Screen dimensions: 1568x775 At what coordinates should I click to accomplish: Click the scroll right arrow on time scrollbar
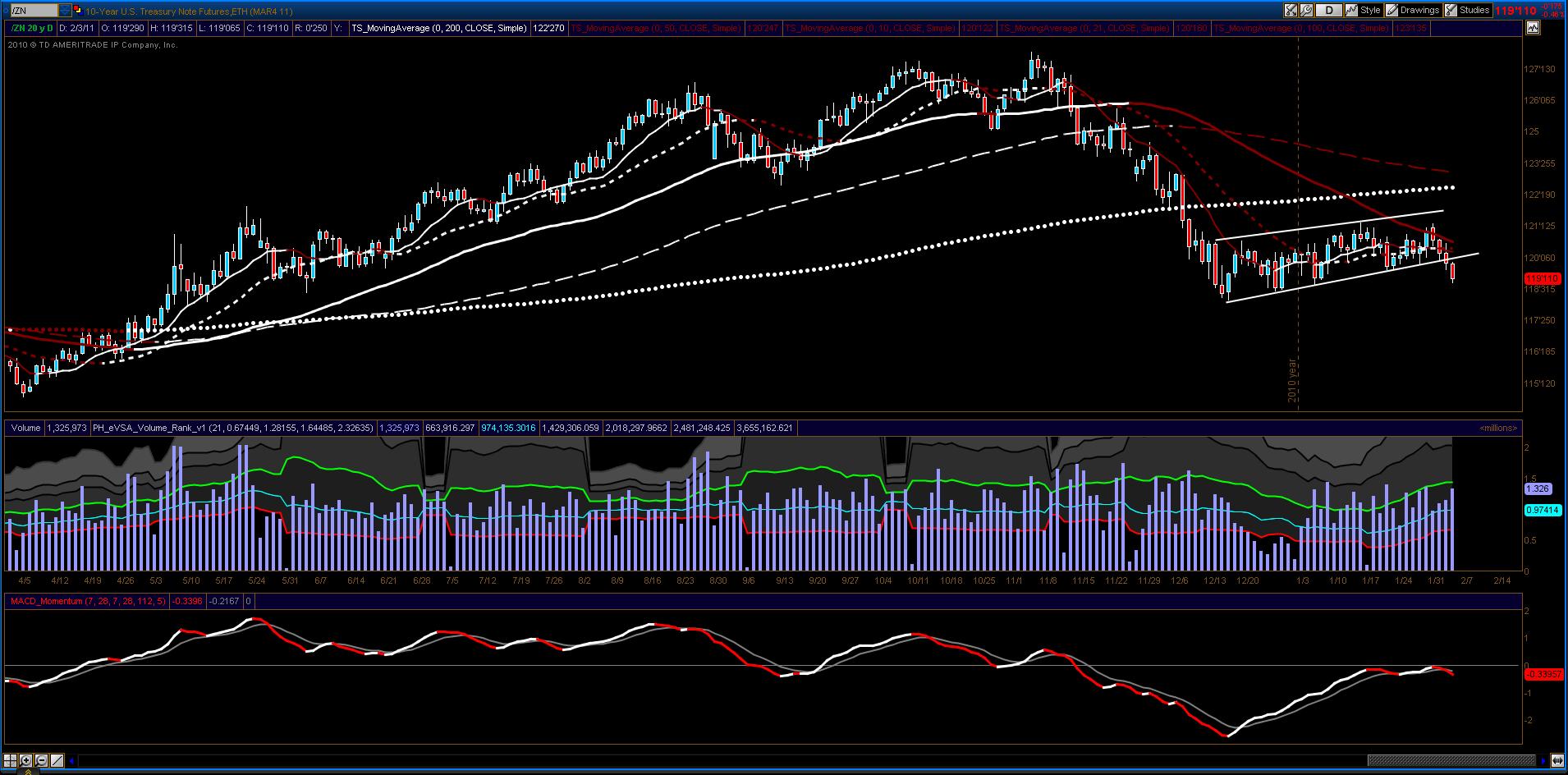pyautogui.click(x=1545, y=761)
